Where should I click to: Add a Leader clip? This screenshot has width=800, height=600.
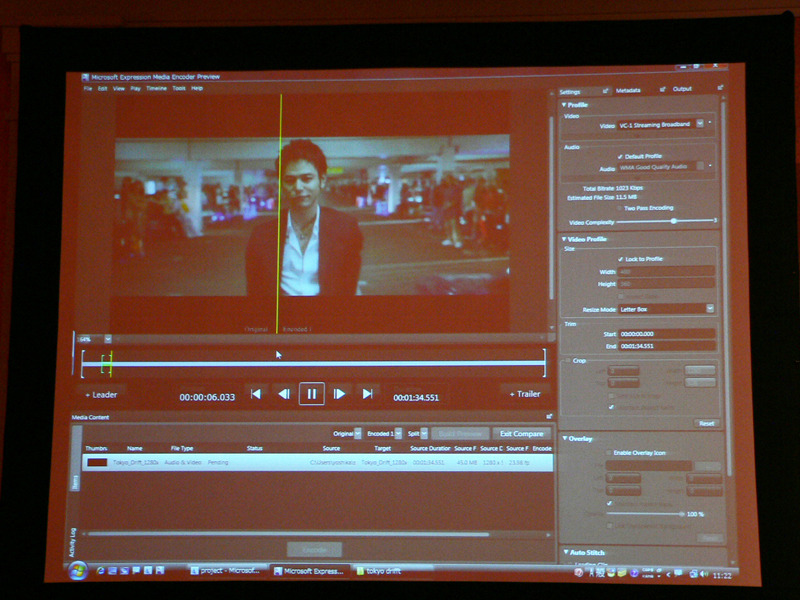101,395
